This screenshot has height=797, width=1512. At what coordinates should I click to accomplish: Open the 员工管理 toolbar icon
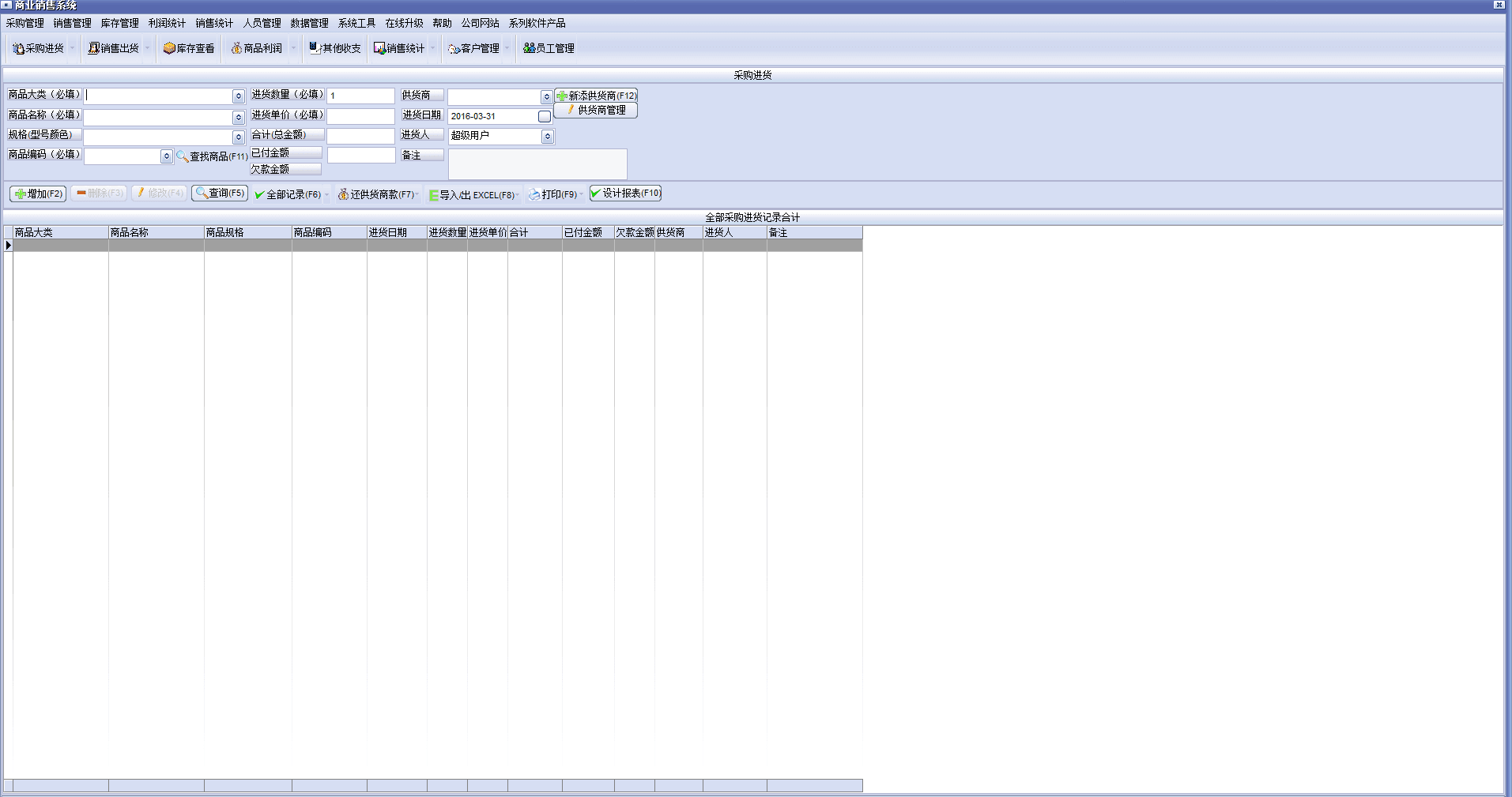(x=549, y=48)
